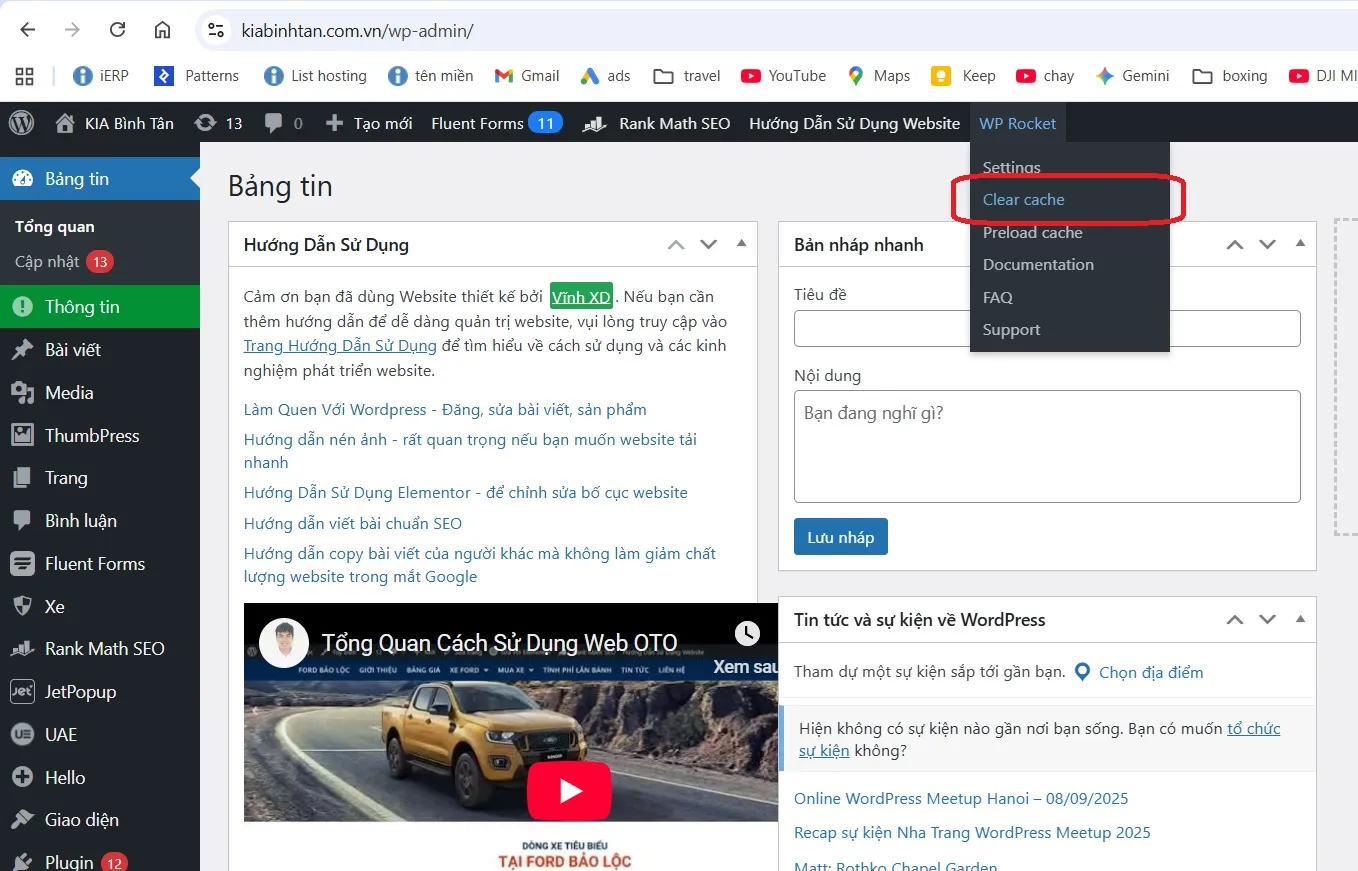1358x871 pixels.
Task: Play the Tổng Quan Cách Sử Dụng Web OTO video
Action: pos(569,790)
